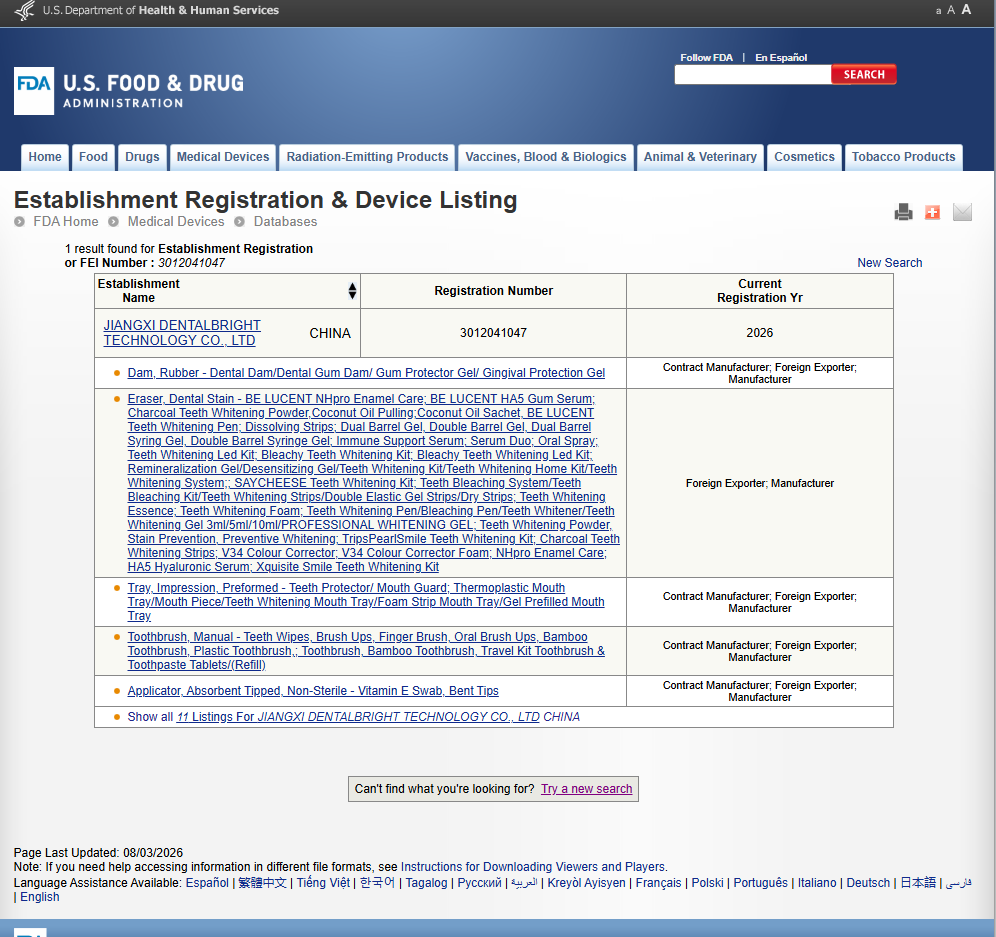Open Instructions for Downloading Viewers link

tap(532, 867)
